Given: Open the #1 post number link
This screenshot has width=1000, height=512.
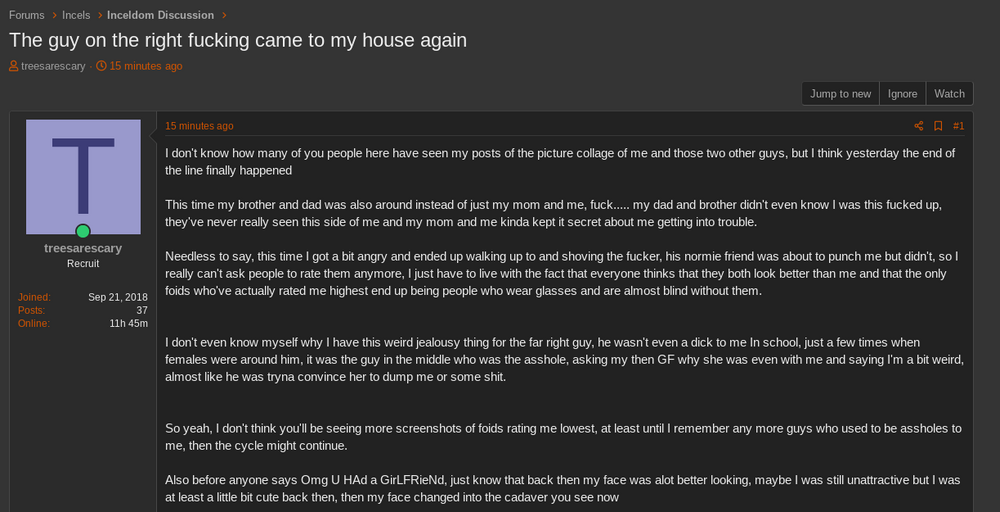Looking at the screenshot, I should coord(958,126).
